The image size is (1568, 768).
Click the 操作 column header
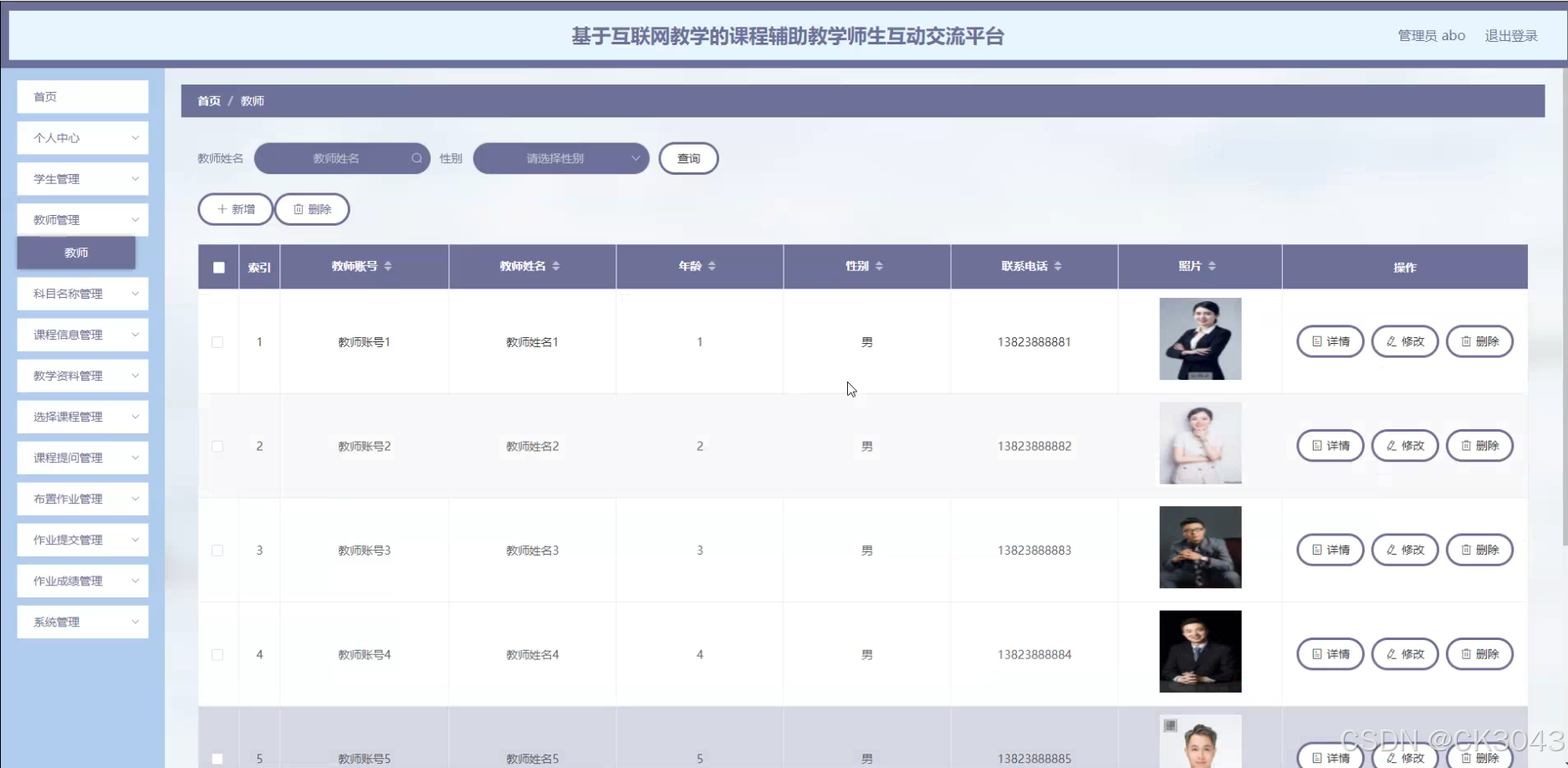pos(1405,268)
